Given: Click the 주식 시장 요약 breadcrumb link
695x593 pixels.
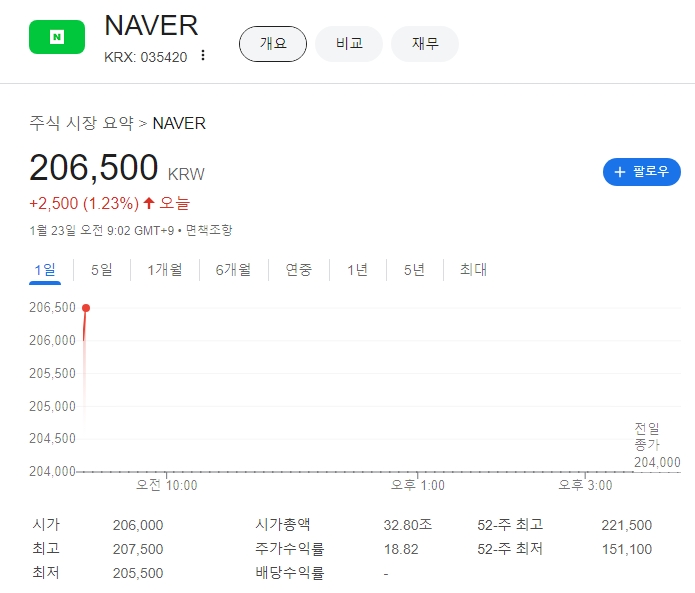Looking at the screenshot, I should 81,123.
